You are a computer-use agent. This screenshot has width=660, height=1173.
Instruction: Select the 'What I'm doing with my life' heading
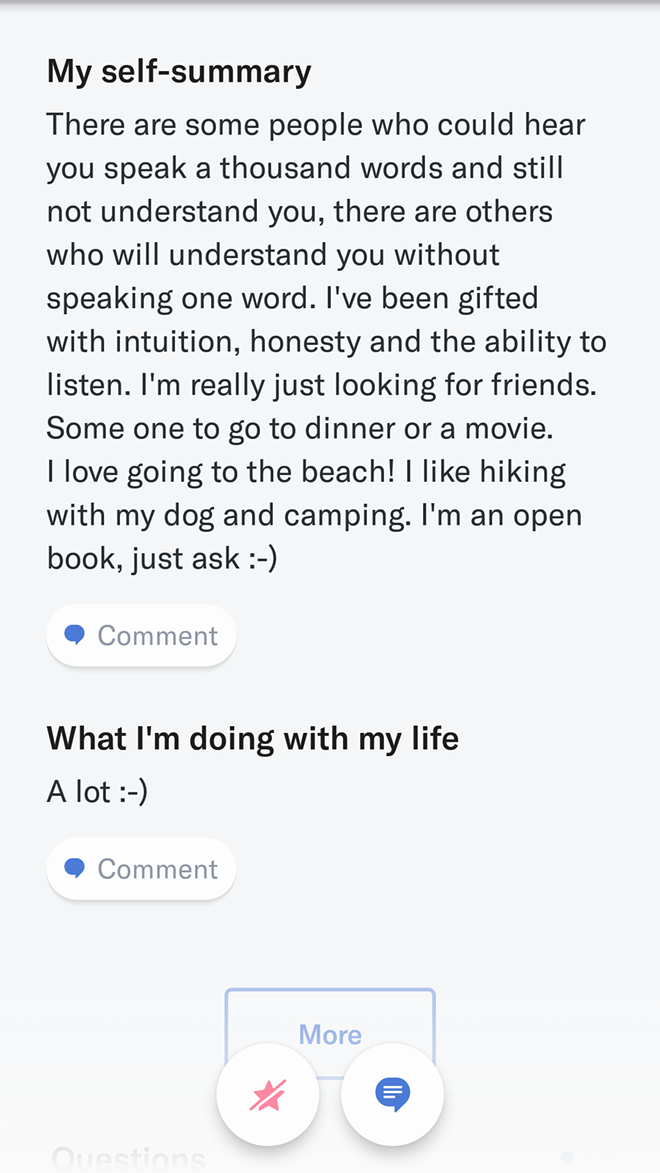pos(252,737)
